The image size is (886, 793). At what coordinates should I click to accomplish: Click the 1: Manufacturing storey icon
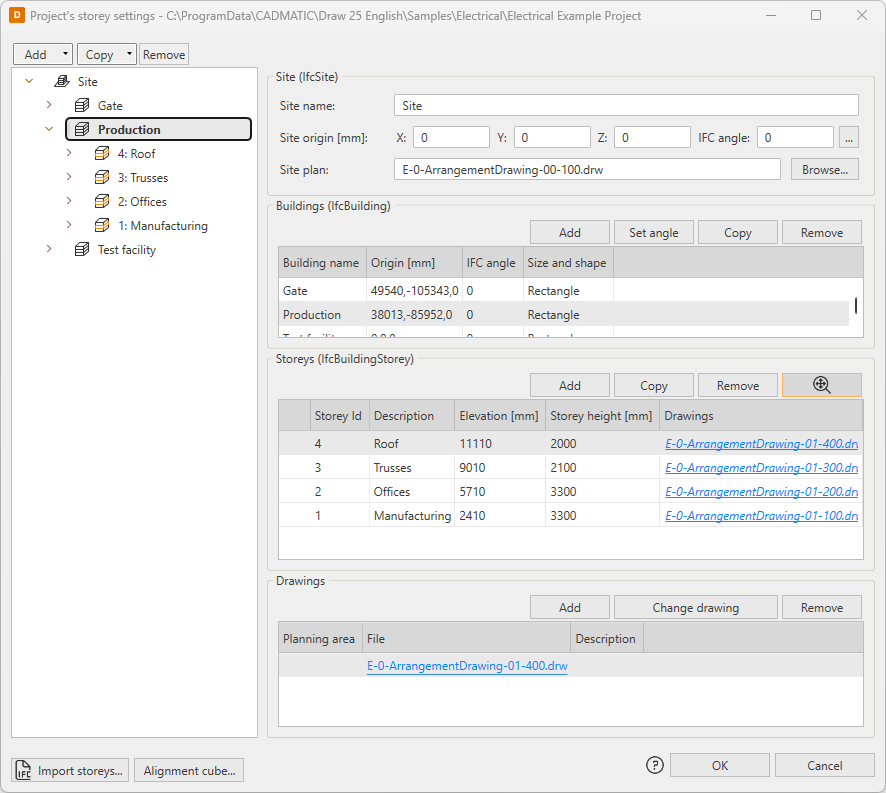(102, 226)
